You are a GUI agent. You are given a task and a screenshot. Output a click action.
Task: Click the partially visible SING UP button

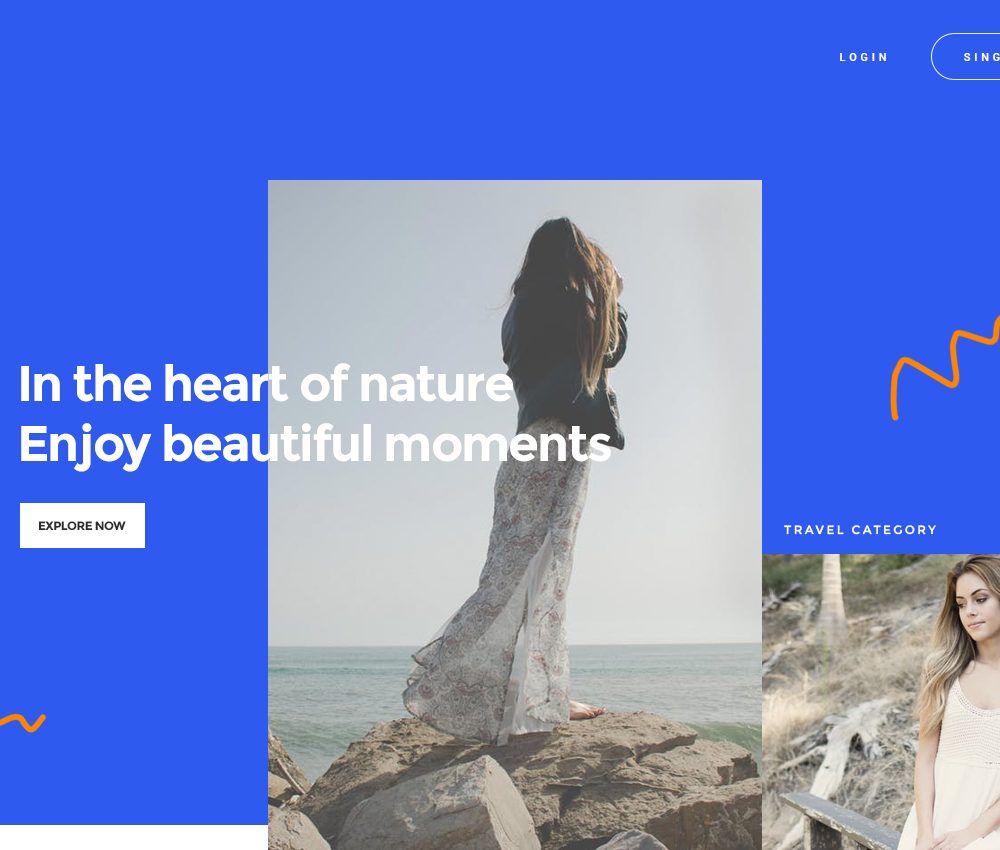click(966, 57)
